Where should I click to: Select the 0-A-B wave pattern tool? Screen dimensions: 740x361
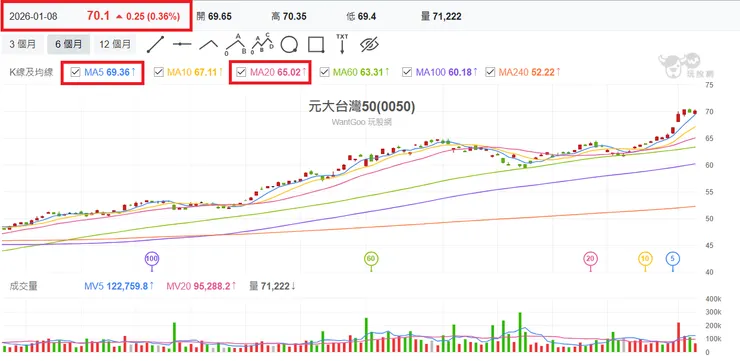click(236, 44)
